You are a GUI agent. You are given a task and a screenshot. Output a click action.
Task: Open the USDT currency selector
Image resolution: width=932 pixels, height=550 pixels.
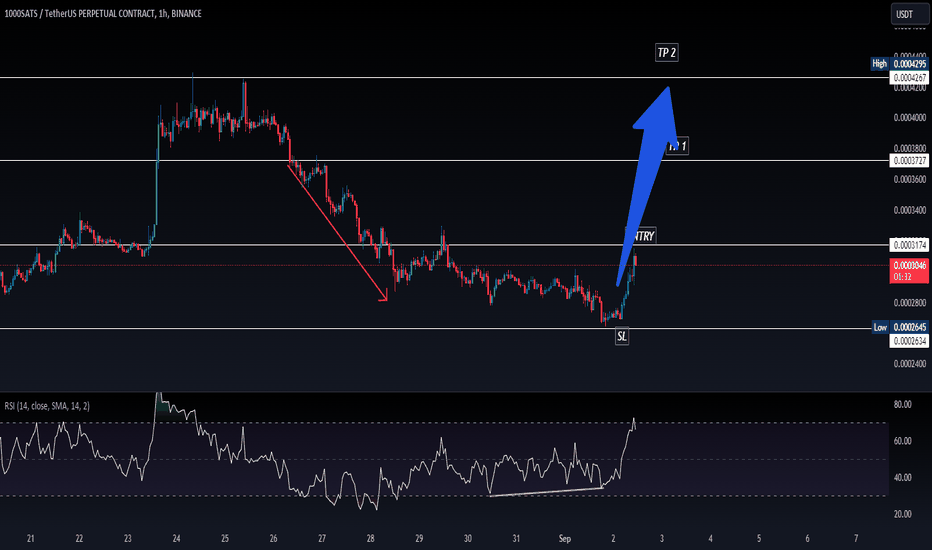(909, 14)
